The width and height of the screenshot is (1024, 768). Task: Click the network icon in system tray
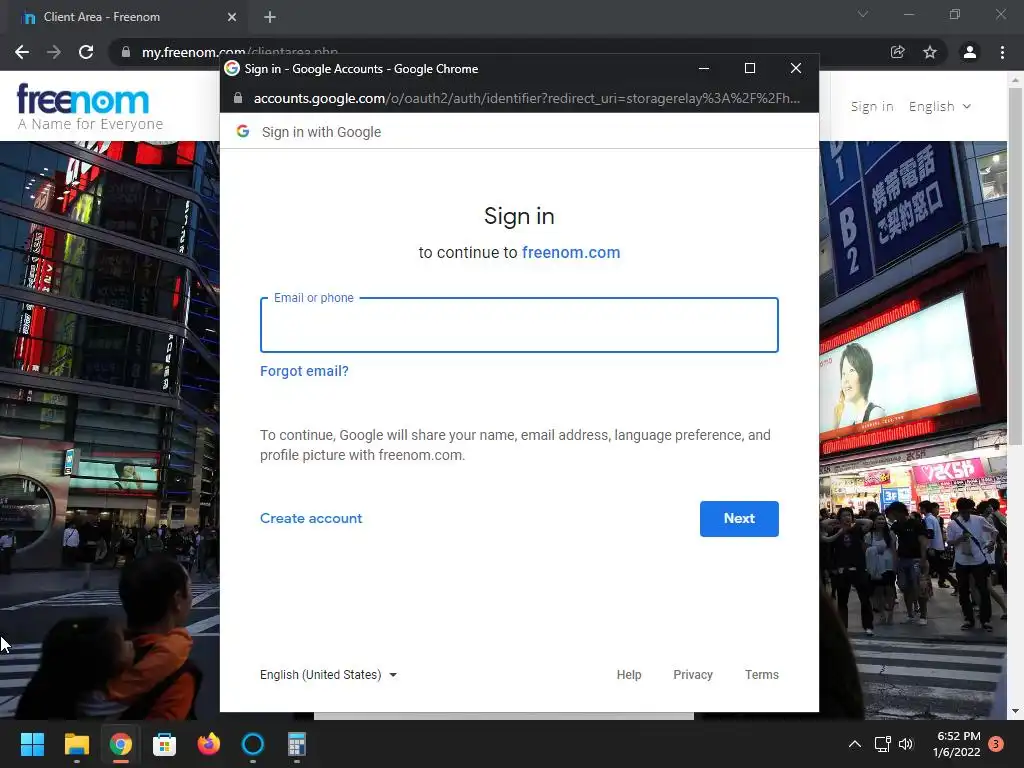(x=883, y=744)
